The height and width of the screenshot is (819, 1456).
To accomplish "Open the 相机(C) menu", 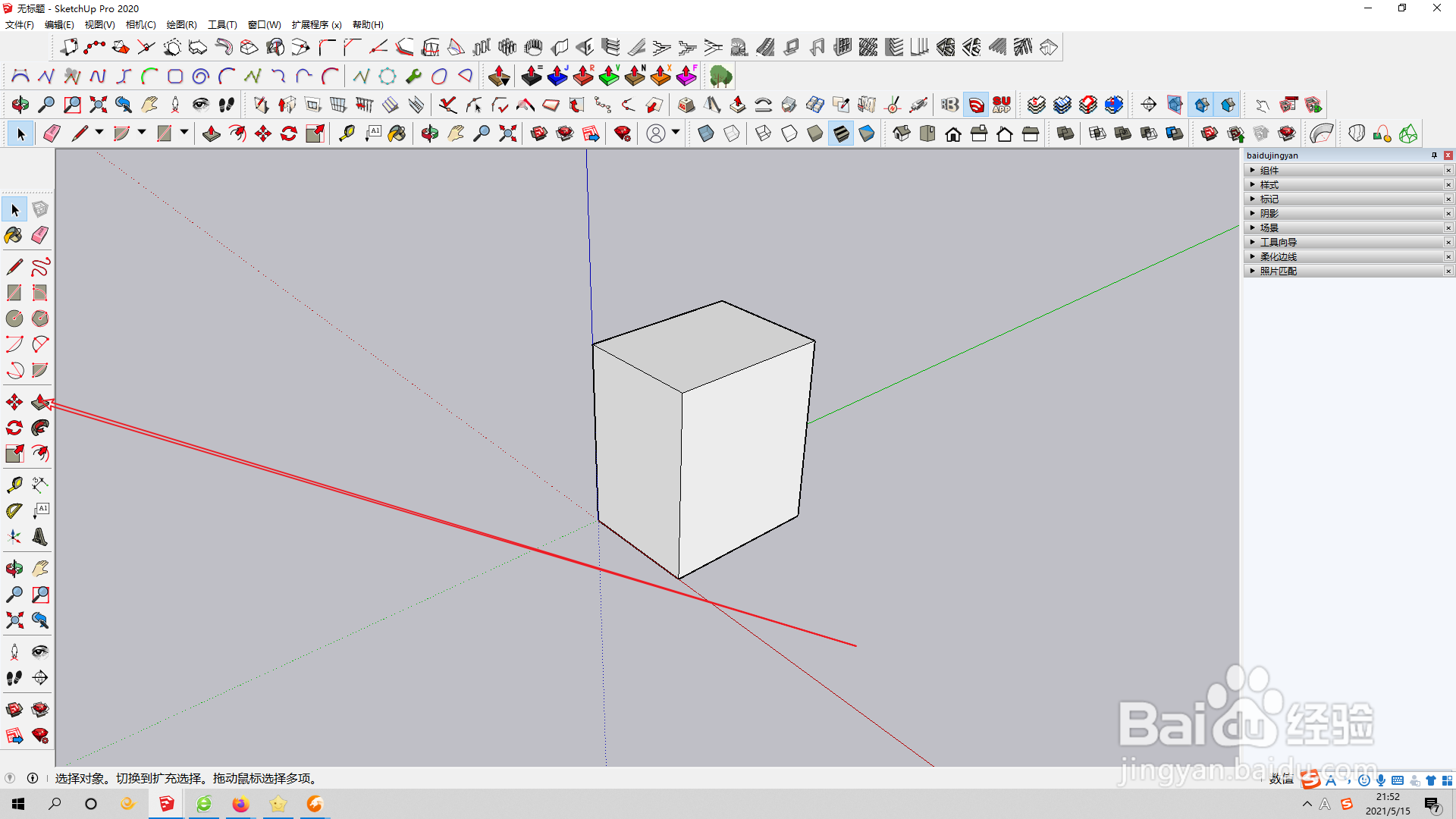I will pyautogui.click(x=140, y=25).
